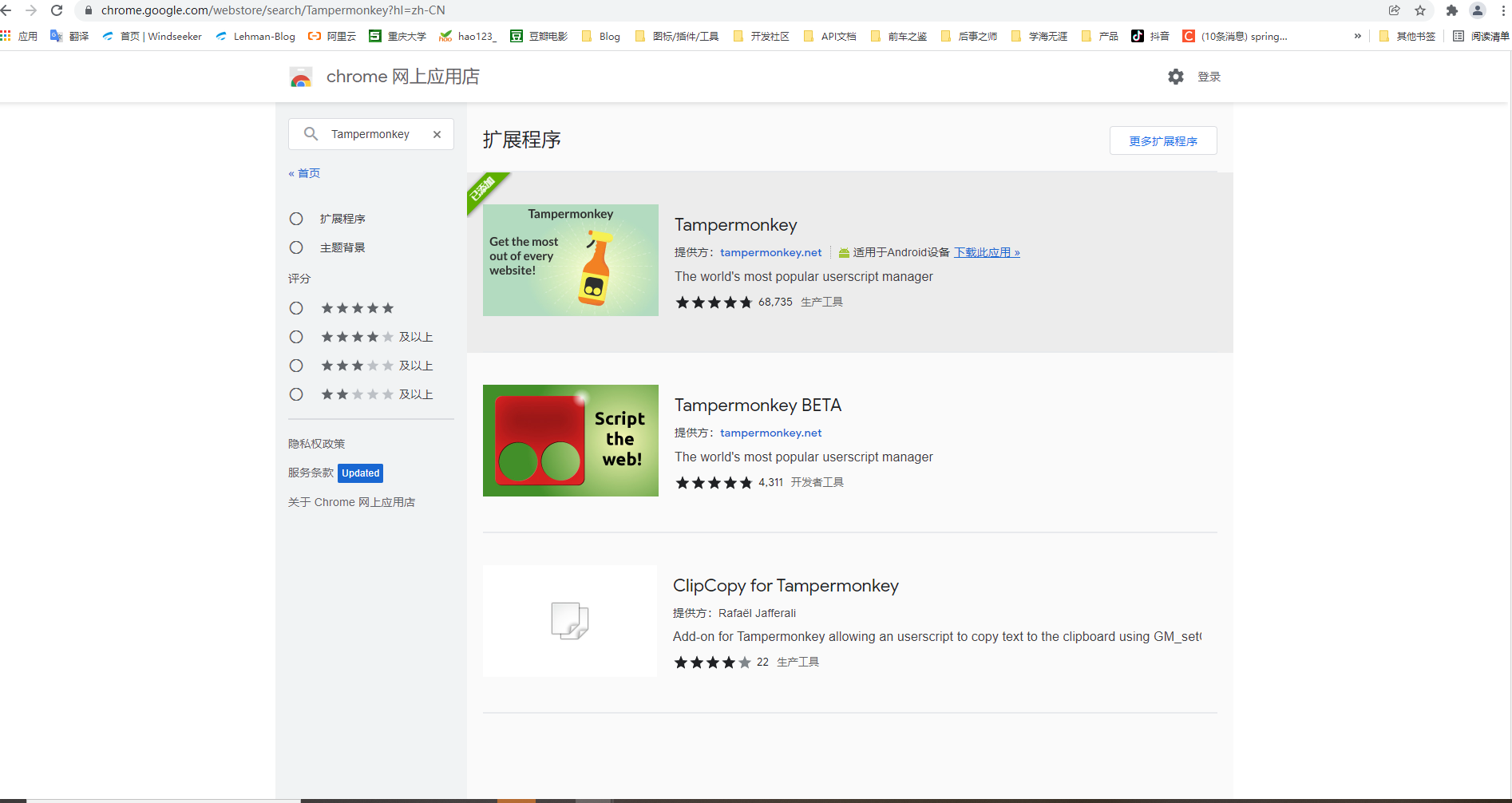Click the share page icon
The height and width of the screenshot is (803, 1512).
[1395, 10]
